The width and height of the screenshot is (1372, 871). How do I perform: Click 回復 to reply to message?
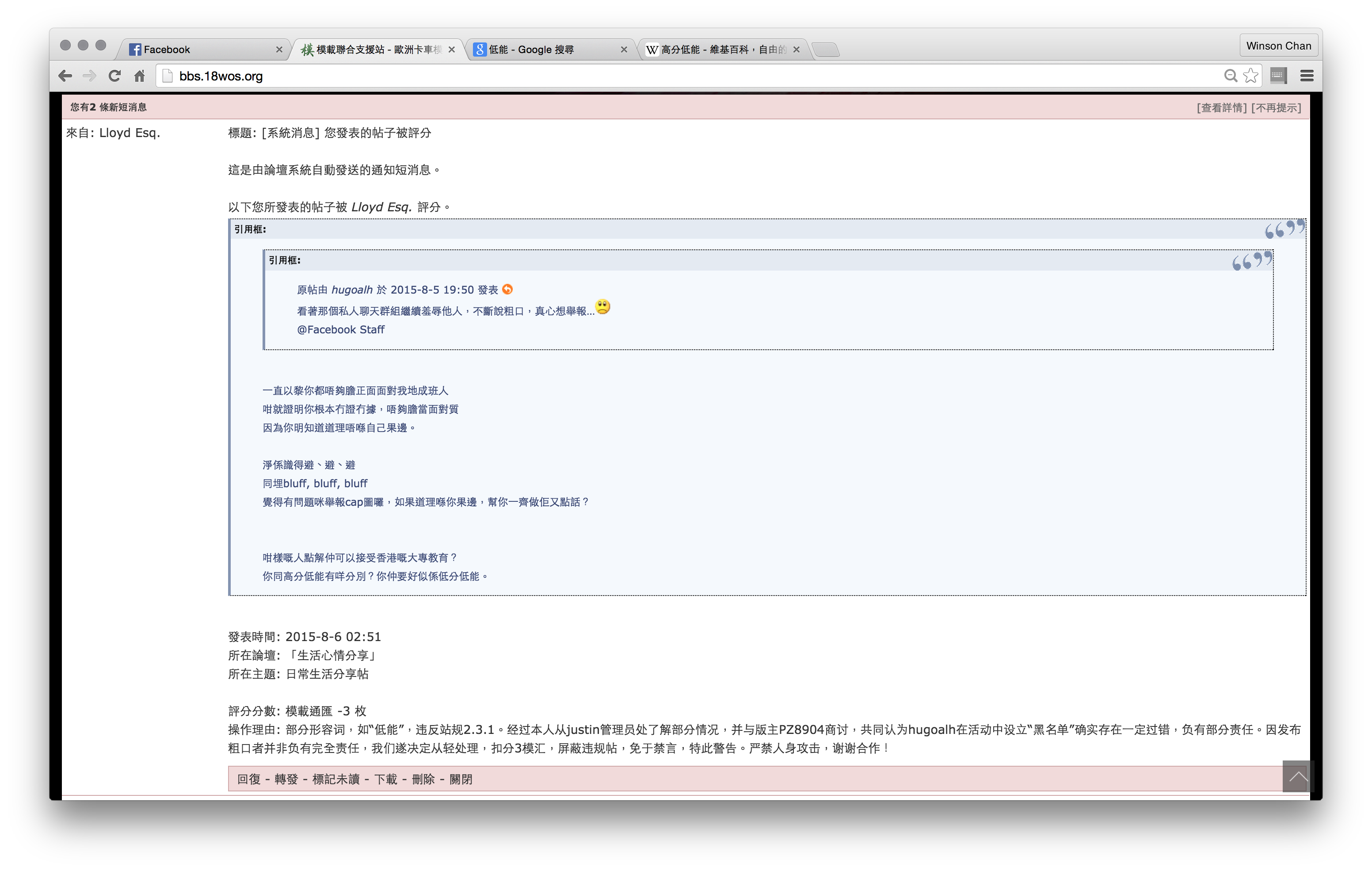(249, 779)
